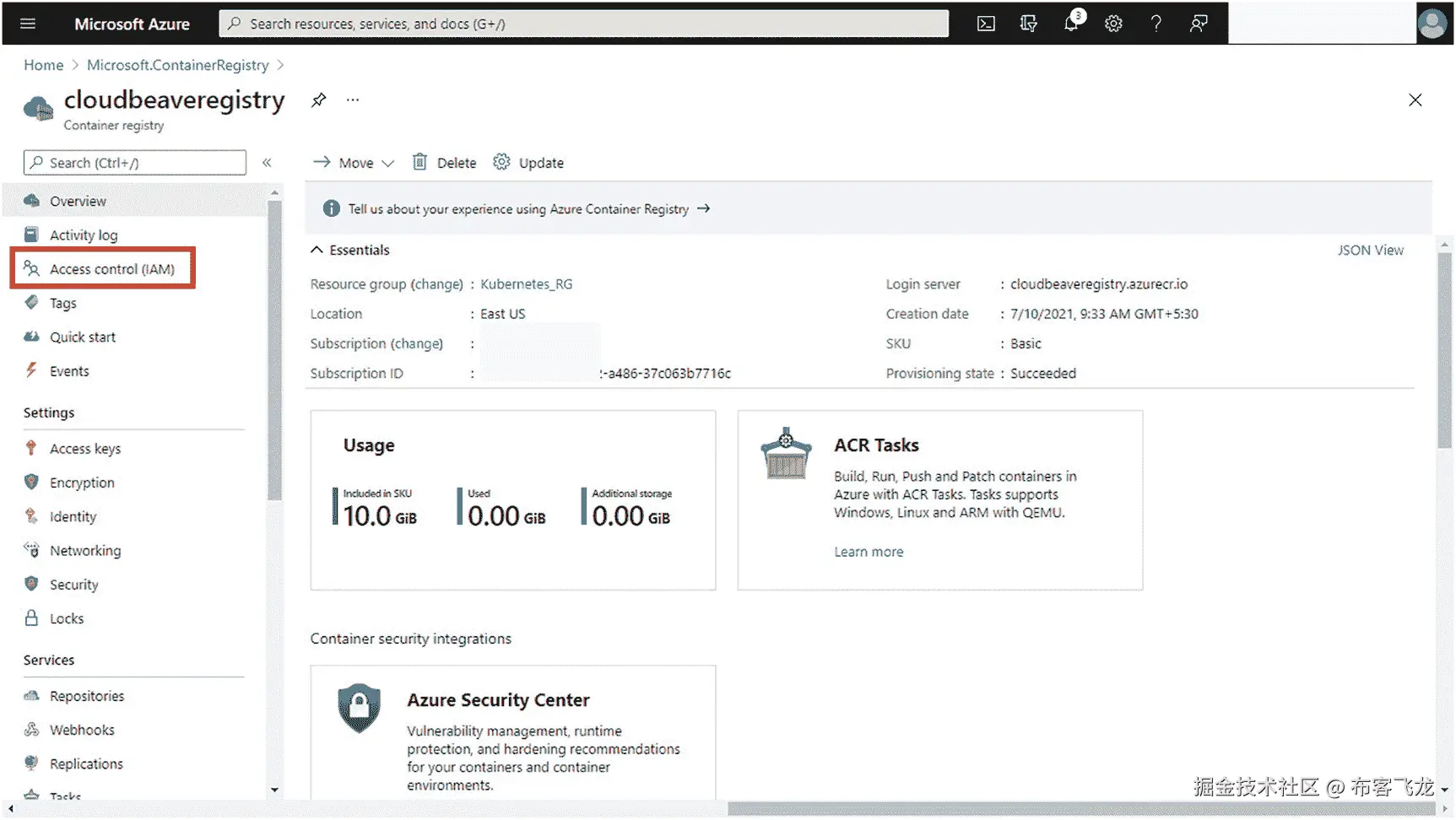The height and width of the screenshot is (820, 1456).
Task: Open the notifications bell
Action: click(1071, 24)
